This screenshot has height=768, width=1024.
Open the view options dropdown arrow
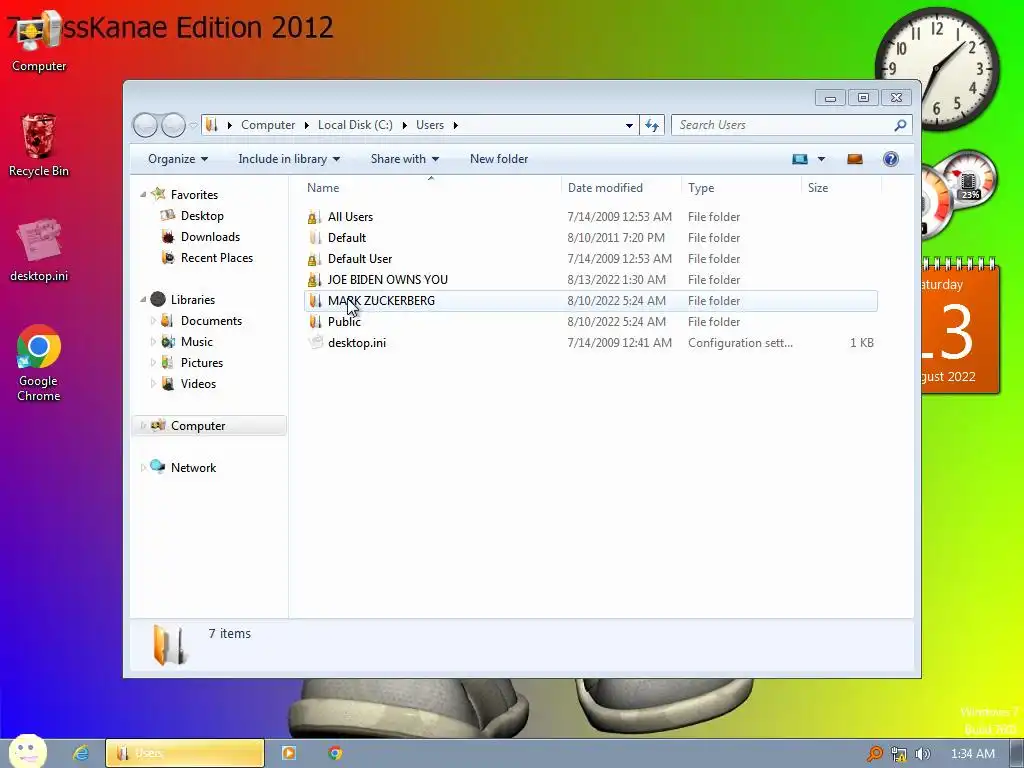822,159
